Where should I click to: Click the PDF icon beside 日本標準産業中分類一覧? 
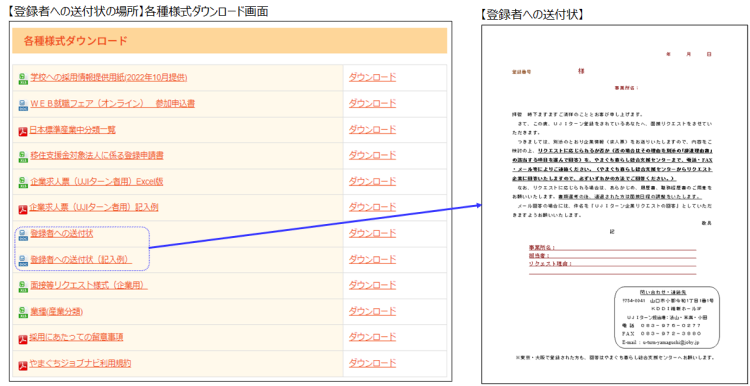pyautogui.click(x=23, y=131)
